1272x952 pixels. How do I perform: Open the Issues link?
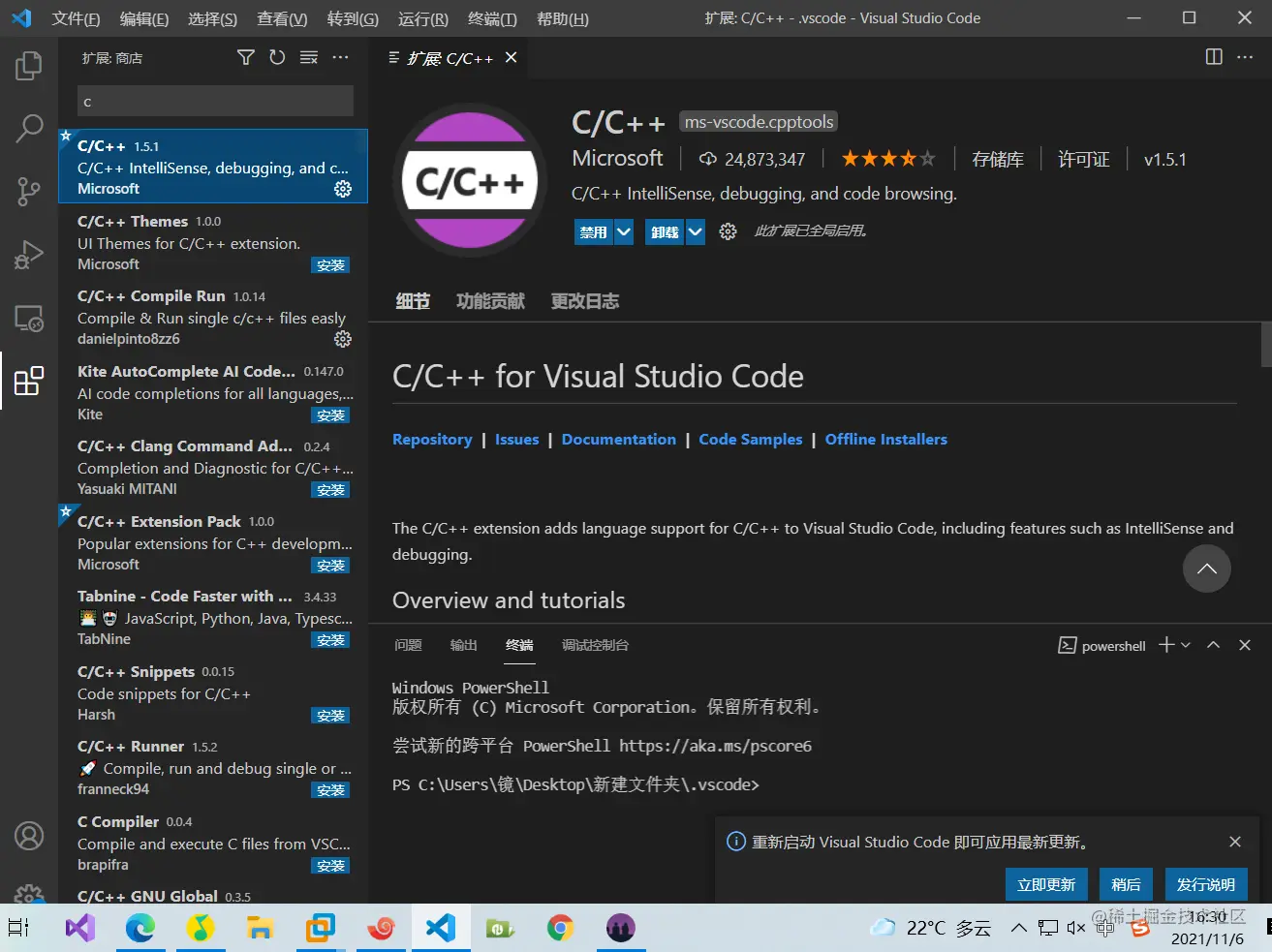coord(516,439)
